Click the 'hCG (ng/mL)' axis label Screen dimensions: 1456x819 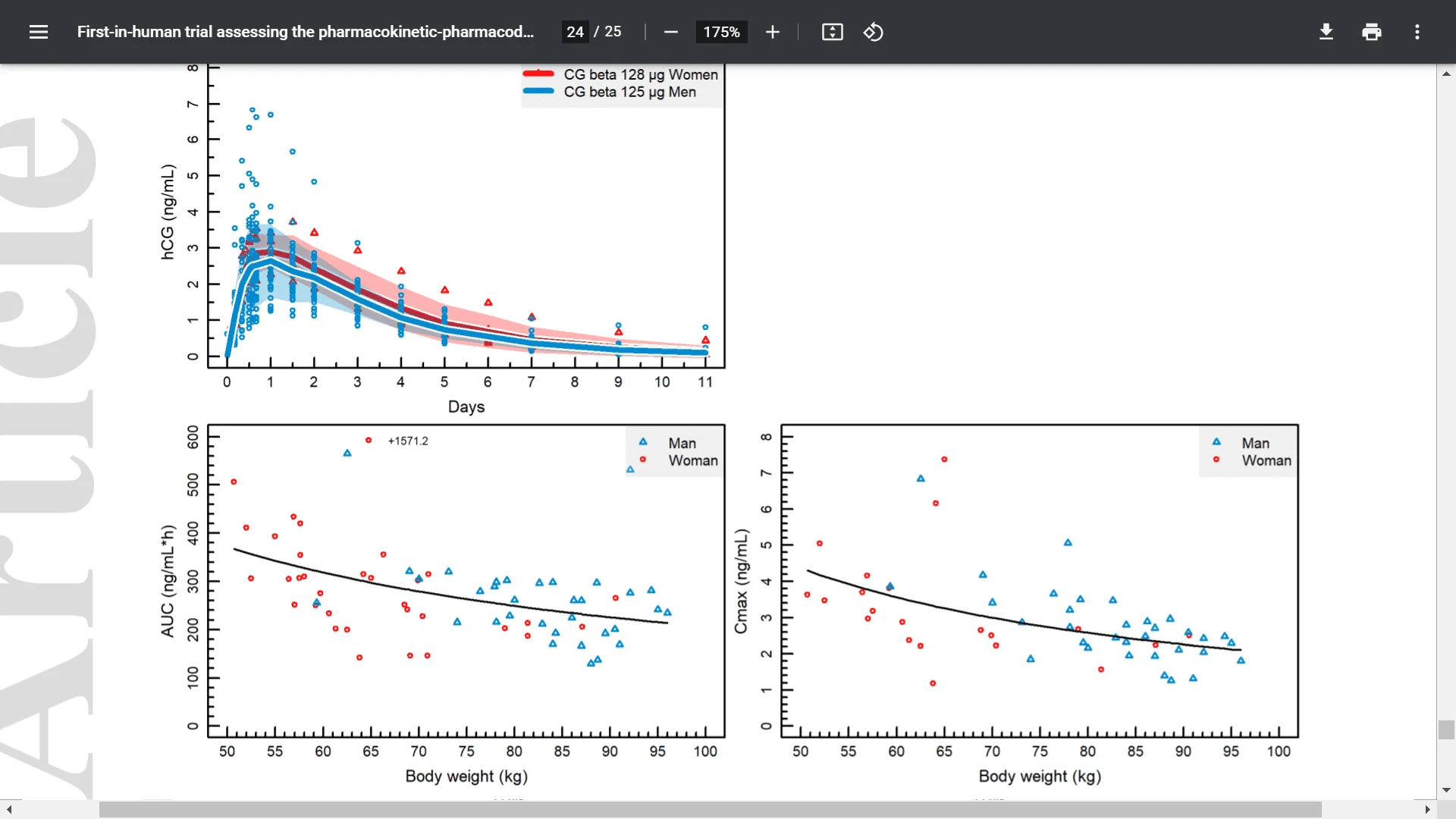[x=168, y=212]
